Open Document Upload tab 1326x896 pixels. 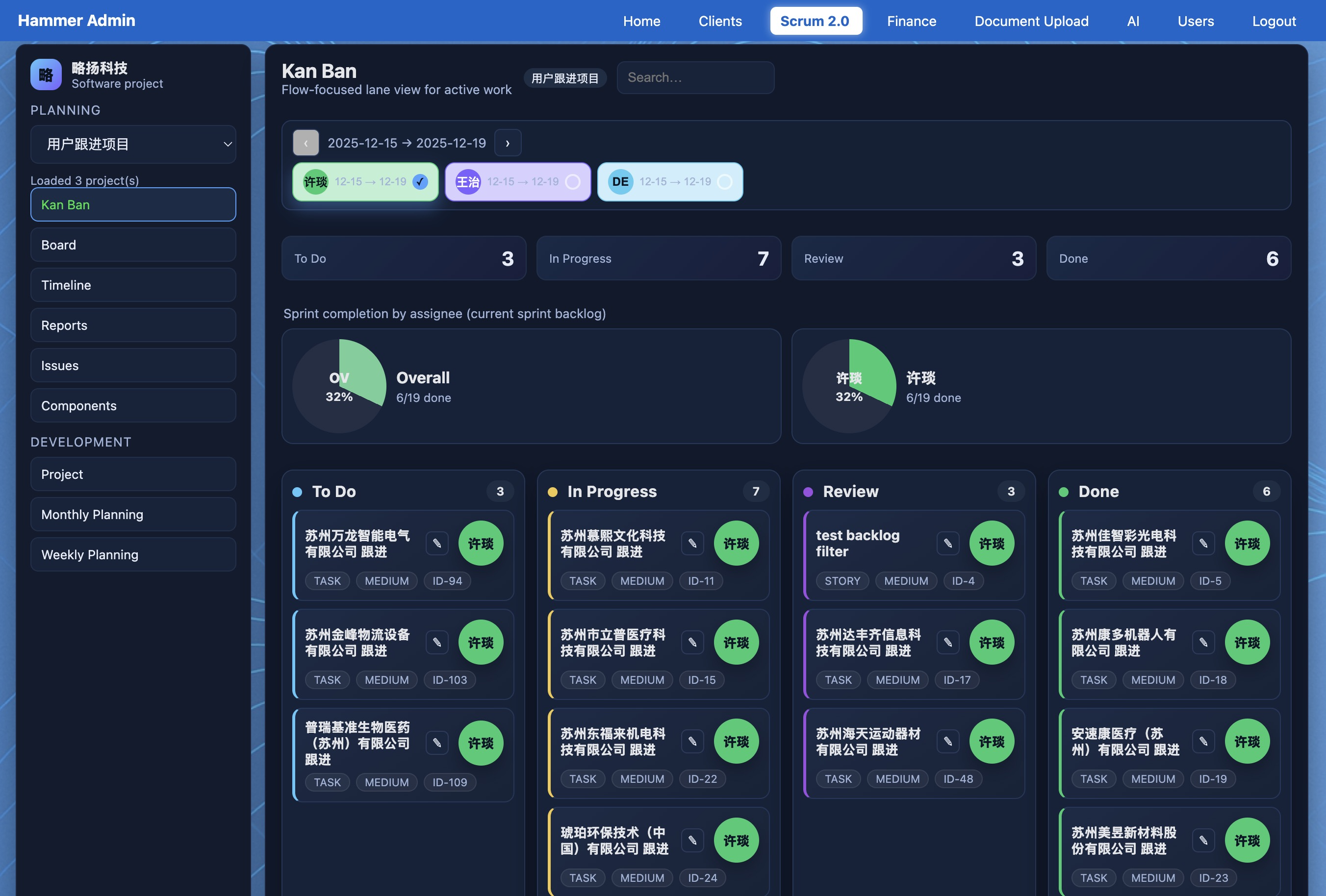coord(1032,21)
